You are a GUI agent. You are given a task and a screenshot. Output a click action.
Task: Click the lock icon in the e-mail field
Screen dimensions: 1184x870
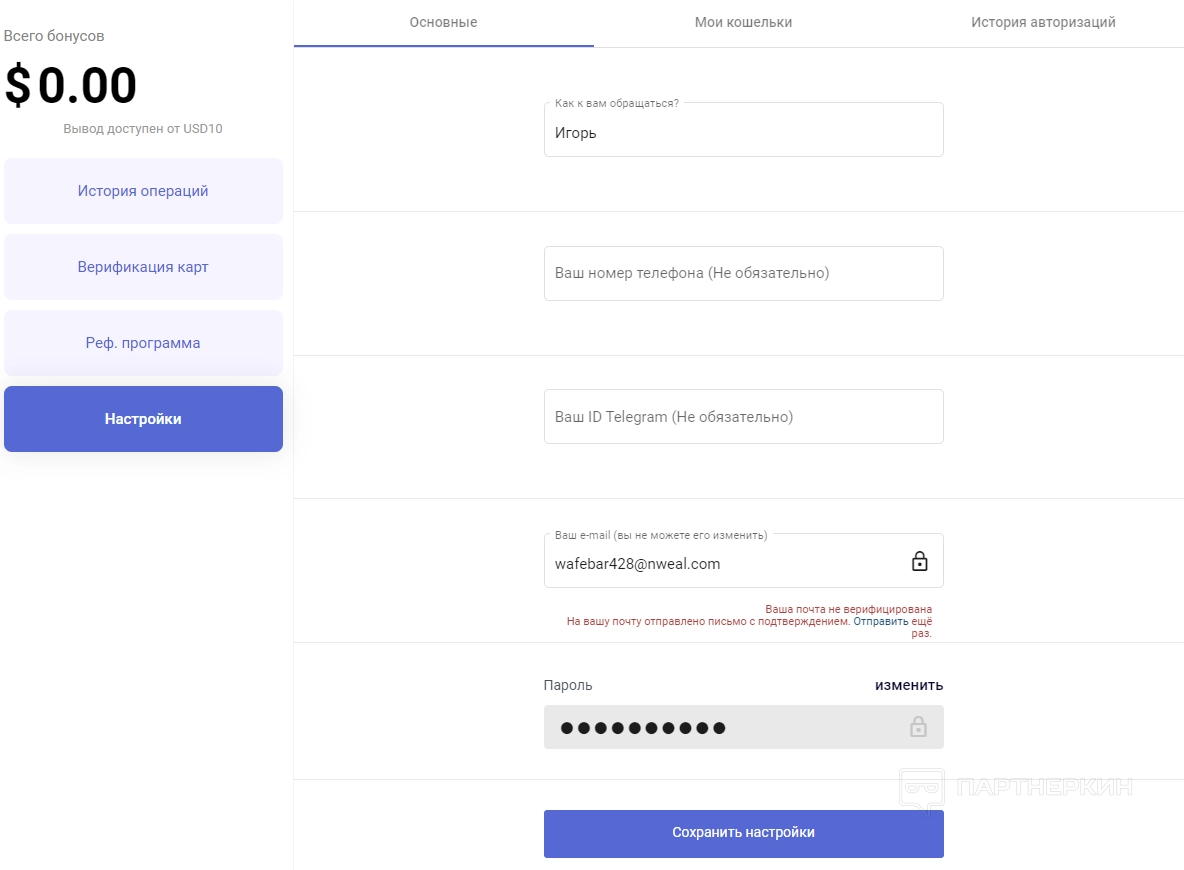pos(919,562)
